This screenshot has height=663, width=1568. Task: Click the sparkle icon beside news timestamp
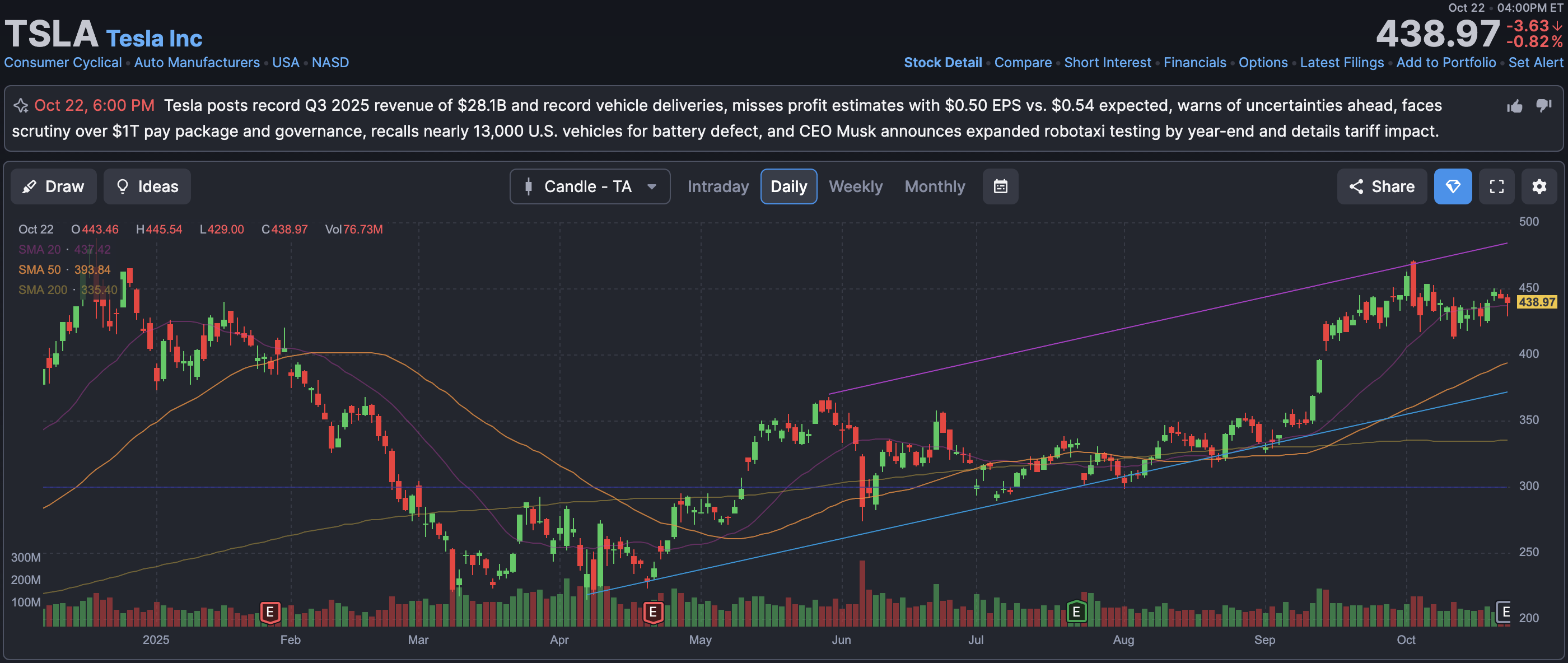(x=21, y=106)
